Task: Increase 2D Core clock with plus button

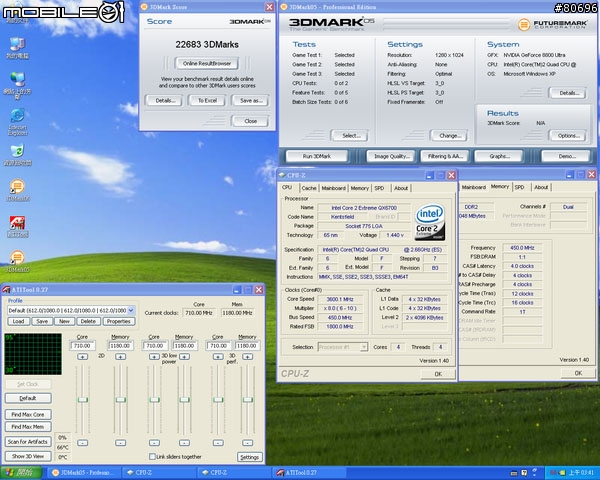Action: 82,357
